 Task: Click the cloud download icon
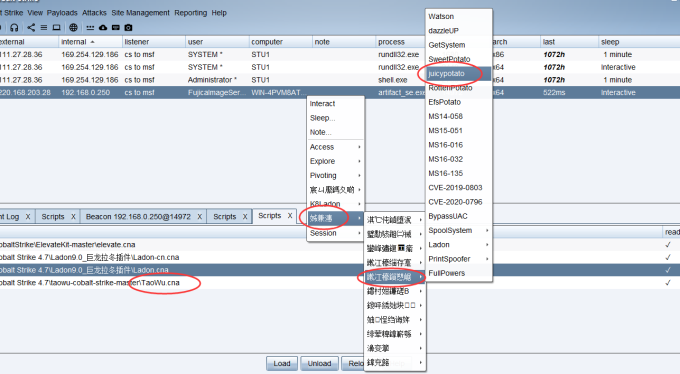point(103,28)
